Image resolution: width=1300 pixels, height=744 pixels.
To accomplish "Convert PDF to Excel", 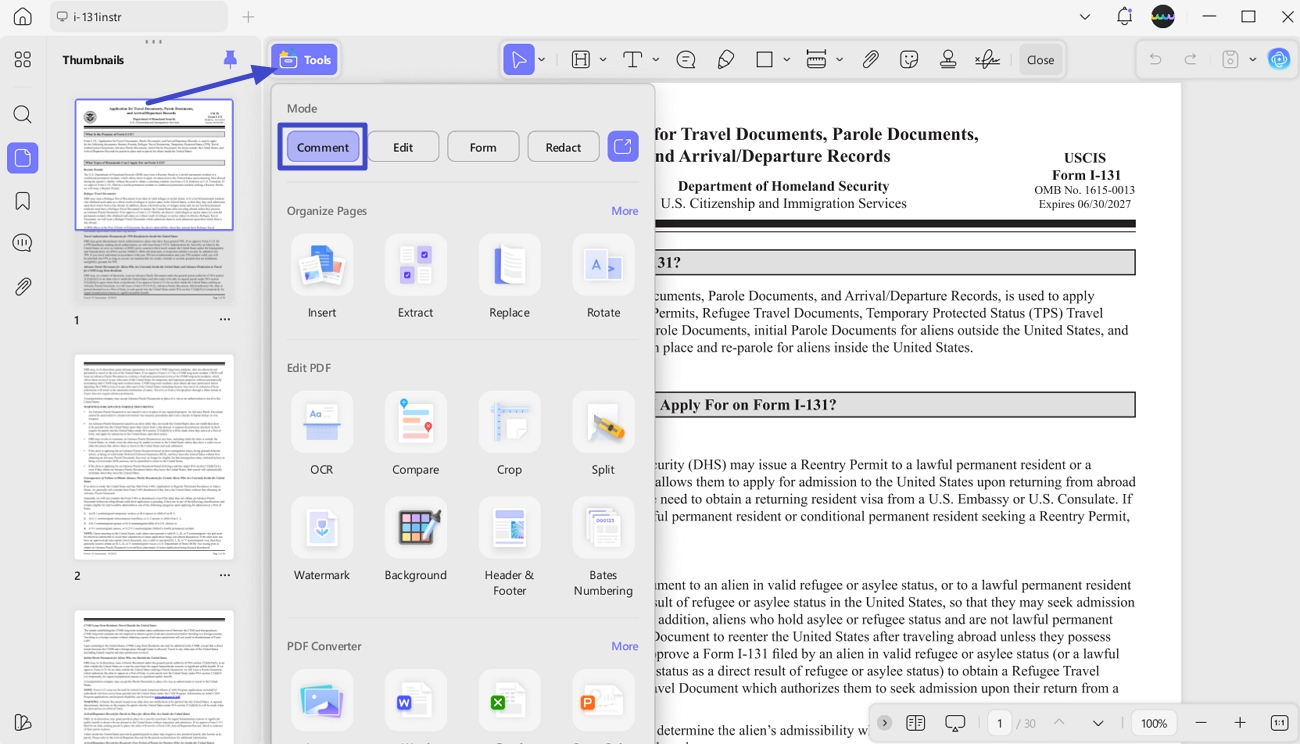I will pos(509,702).
